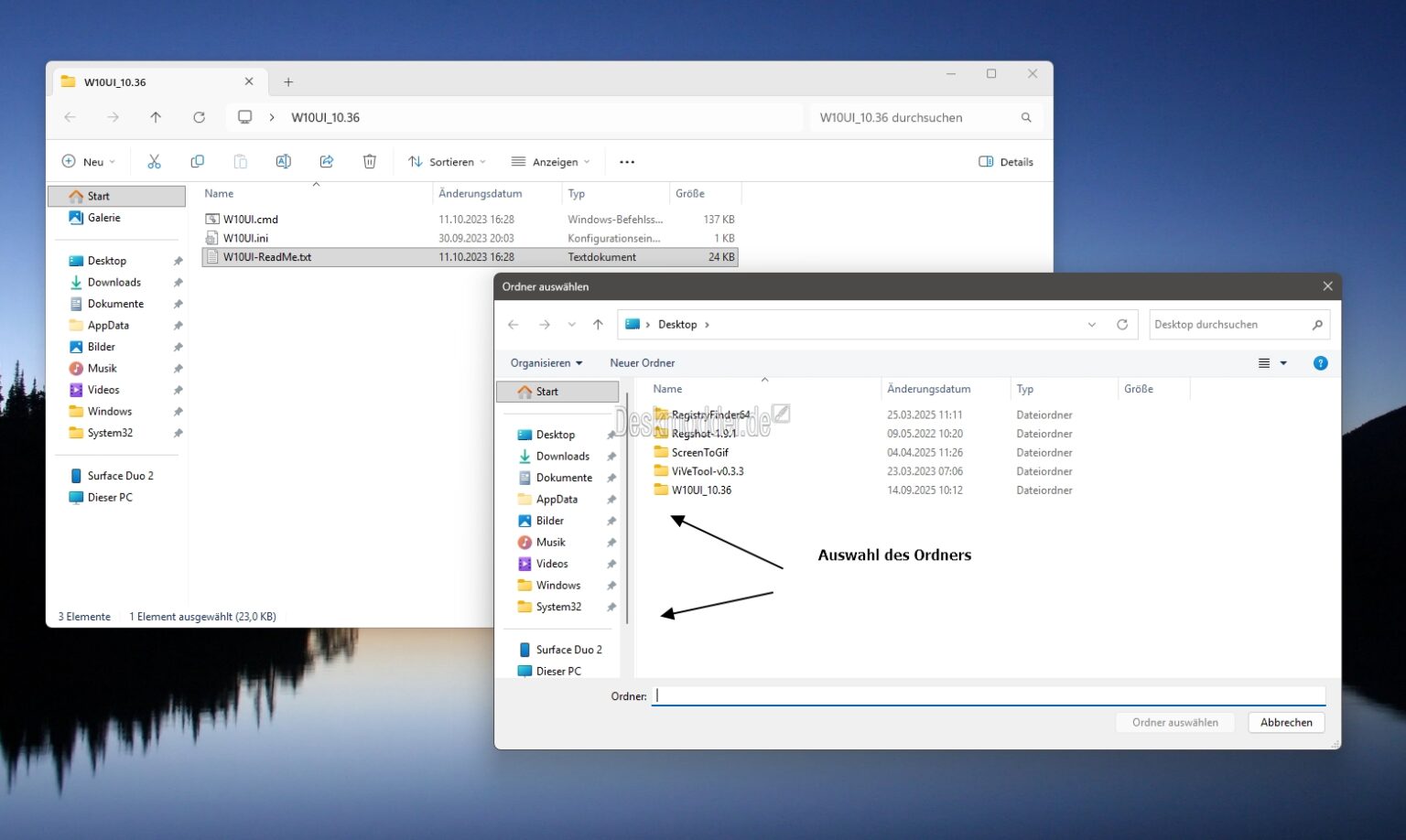The width and height of the screenshot is (1406, 840).
Task: Click the search magnifier in Desktop durchsuchen
Action: point(1317,324)
